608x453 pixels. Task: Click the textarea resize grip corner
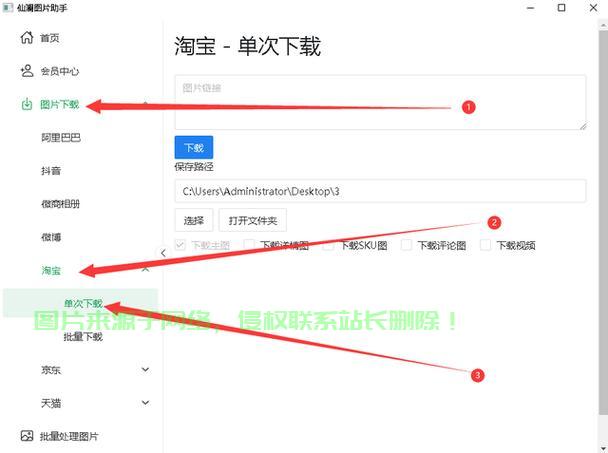pyautogui.click(x=583, y=126)
